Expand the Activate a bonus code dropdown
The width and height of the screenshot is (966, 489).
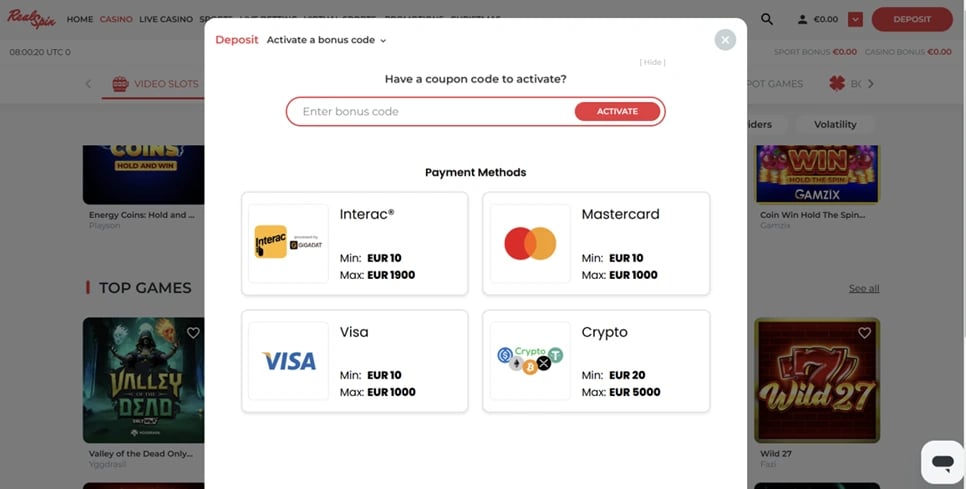click(326, 40)
